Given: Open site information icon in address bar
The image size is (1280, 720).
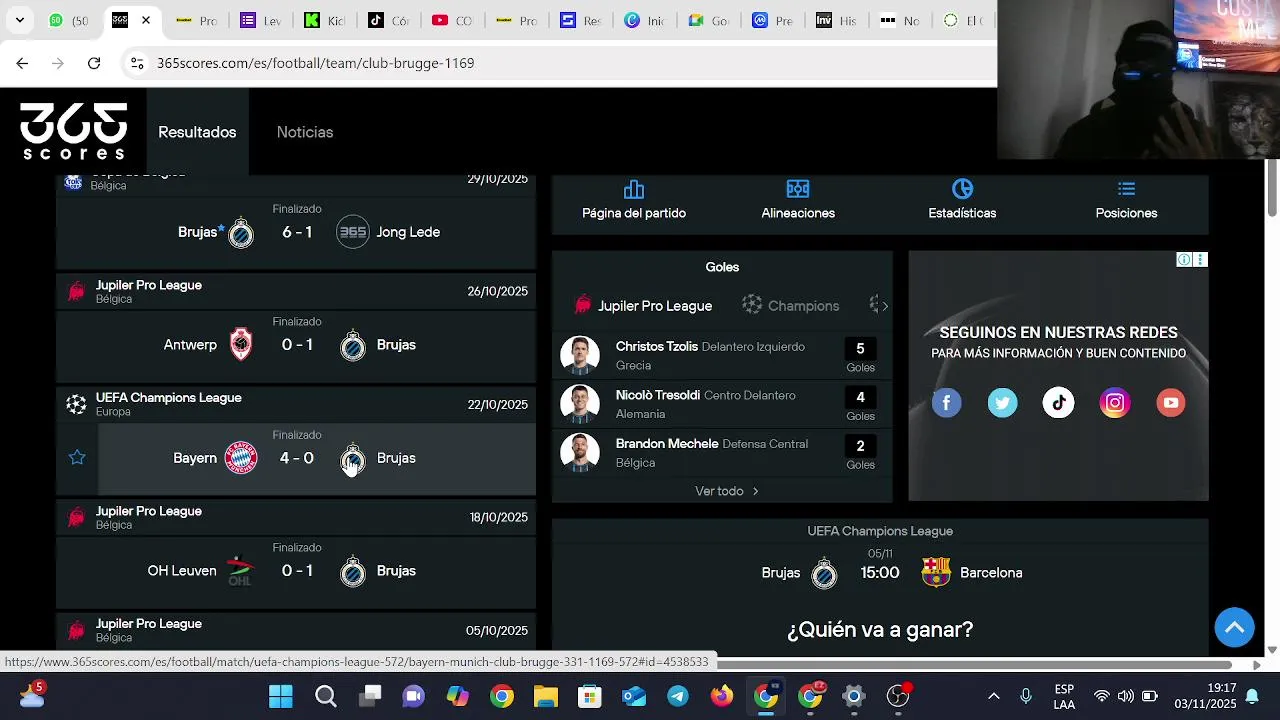Looking at the screenshot, I should tap(137, 63).
